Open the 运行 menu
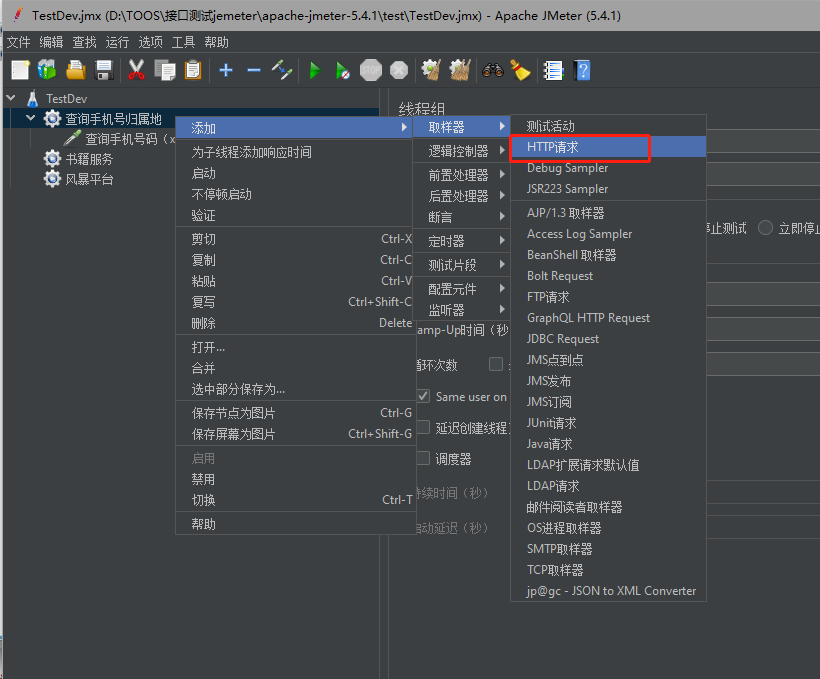Image resolution: width=820 pixels, height=679 pixels. point(117,42)
